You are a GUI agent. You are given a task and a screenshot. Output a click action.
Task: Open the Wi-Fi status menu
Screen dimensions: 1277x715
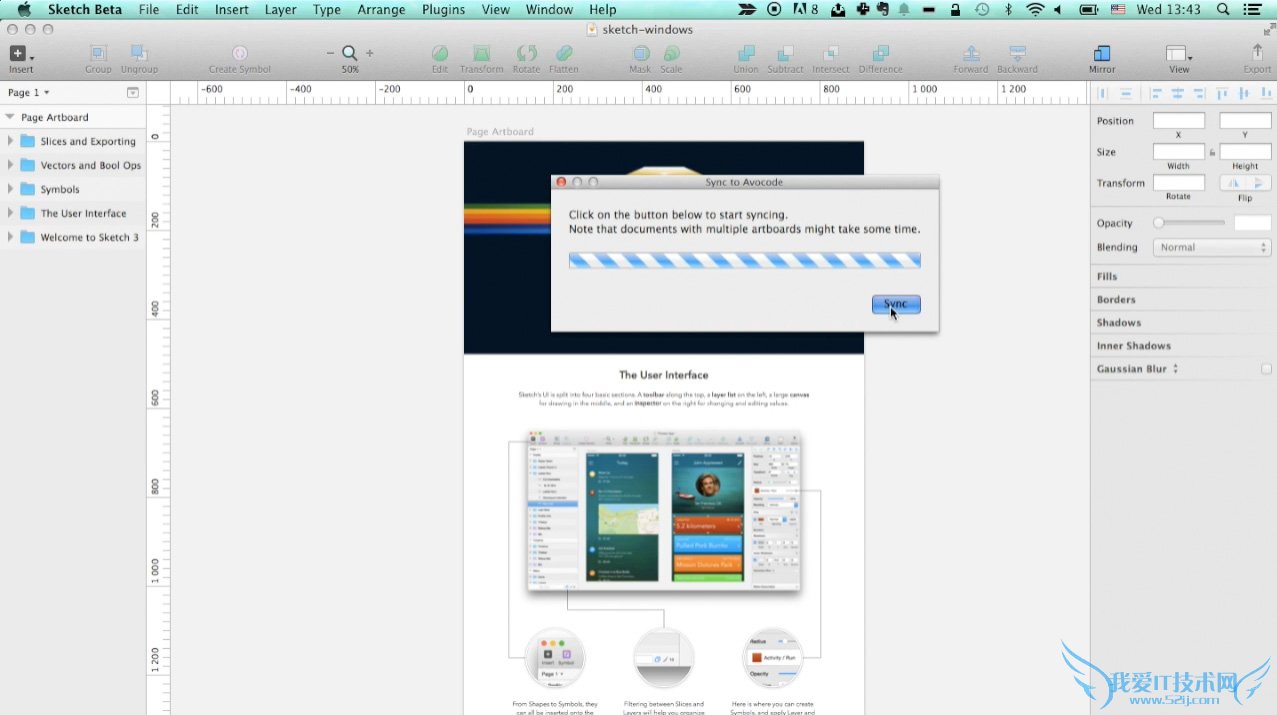[x=1035, y=10]
